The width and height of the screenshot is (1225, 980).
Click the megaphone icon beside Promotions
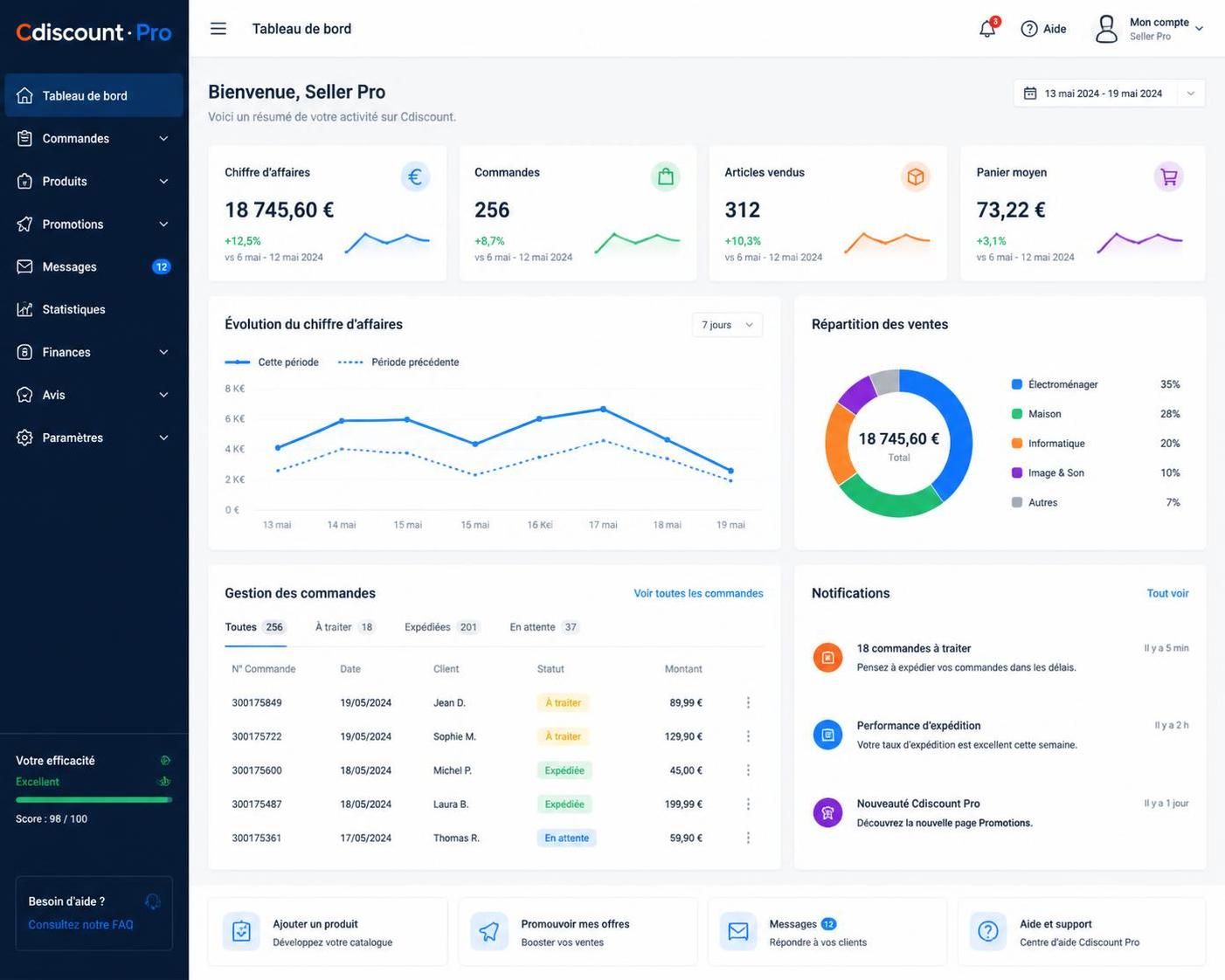(24, 224)
